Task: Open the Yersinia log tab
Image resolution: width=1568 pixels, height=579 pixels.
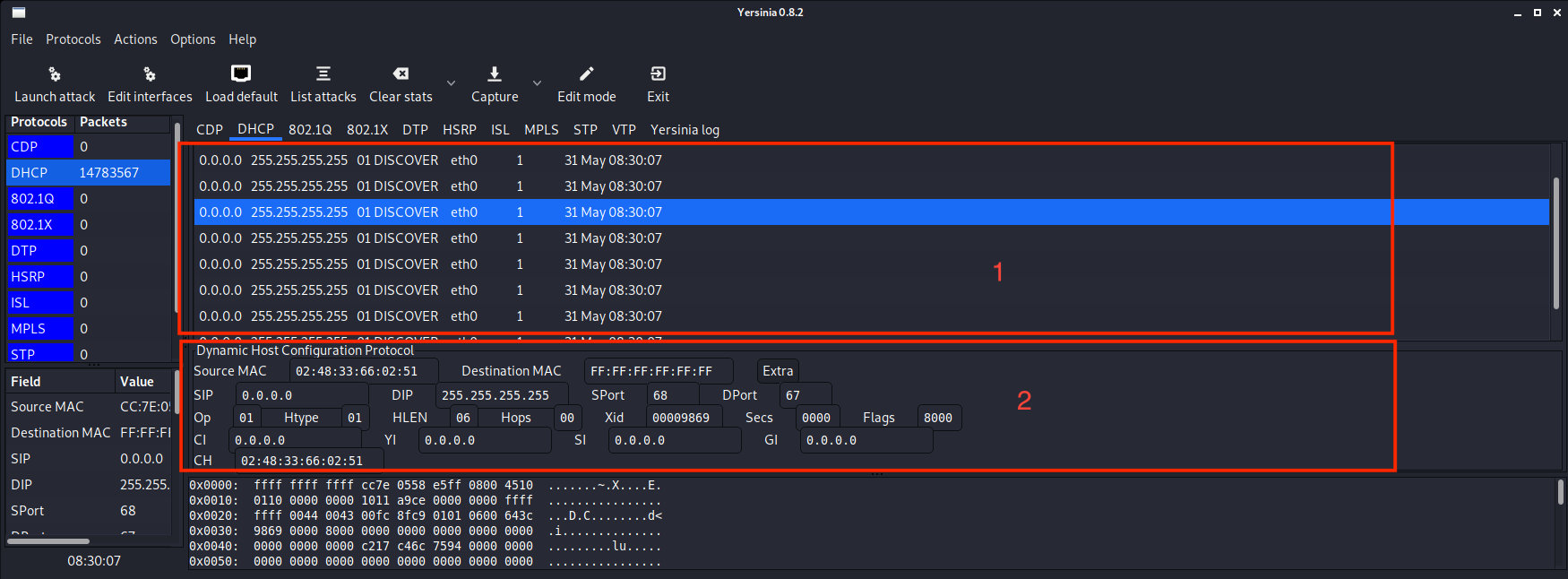Action: [685, 130]
